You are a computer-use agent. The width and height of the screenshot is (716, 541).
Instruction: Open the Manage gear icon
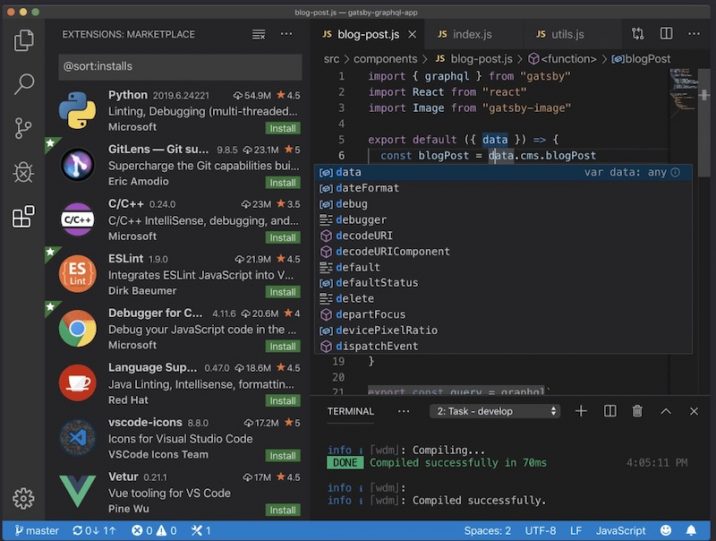click(23, 498)
